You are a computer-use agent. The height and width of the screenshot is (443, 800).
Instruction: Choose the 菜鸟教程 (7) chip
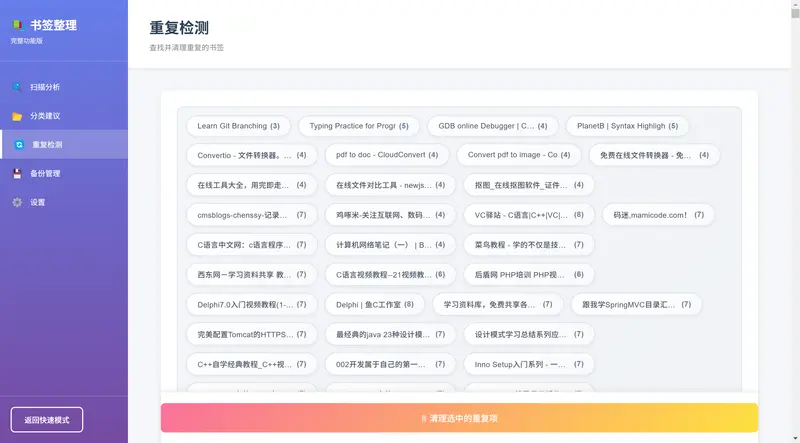pyautogui.click(x=529, y=245)
